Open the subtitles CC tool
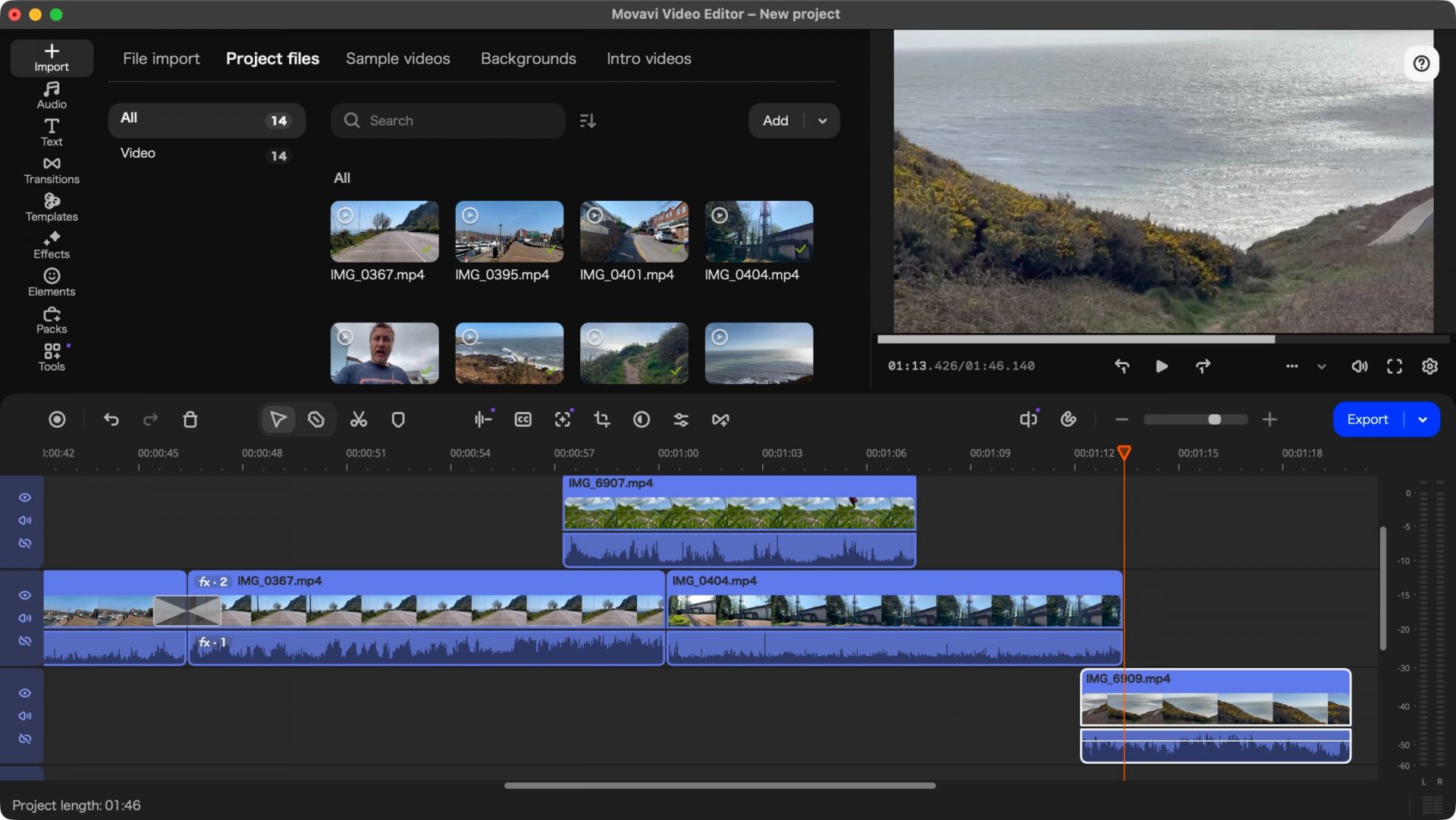The image size is (1456, 820). (523, 419)
